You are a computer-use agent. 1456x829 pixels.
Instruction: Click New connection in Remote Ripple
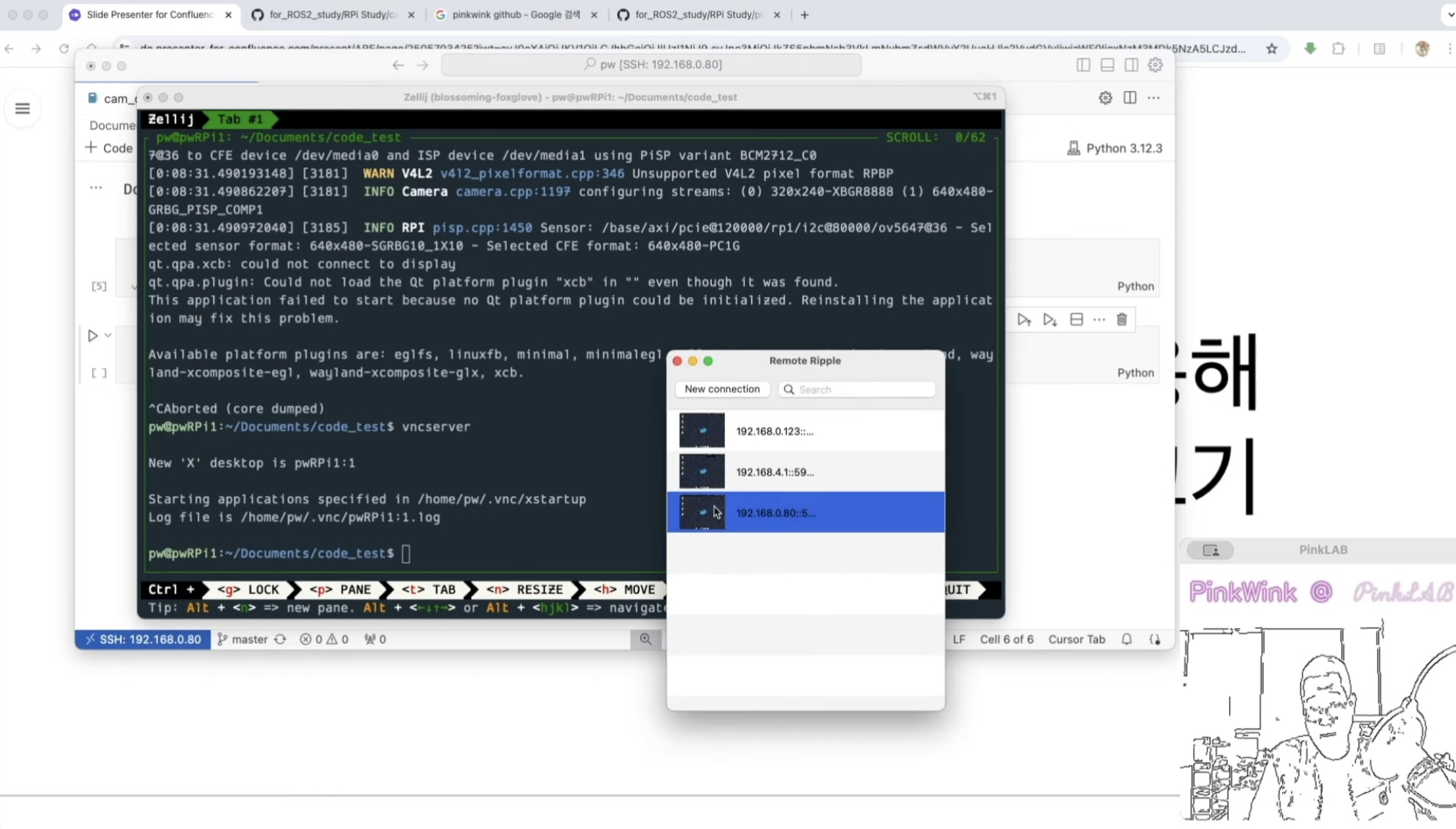pos(721,389)
